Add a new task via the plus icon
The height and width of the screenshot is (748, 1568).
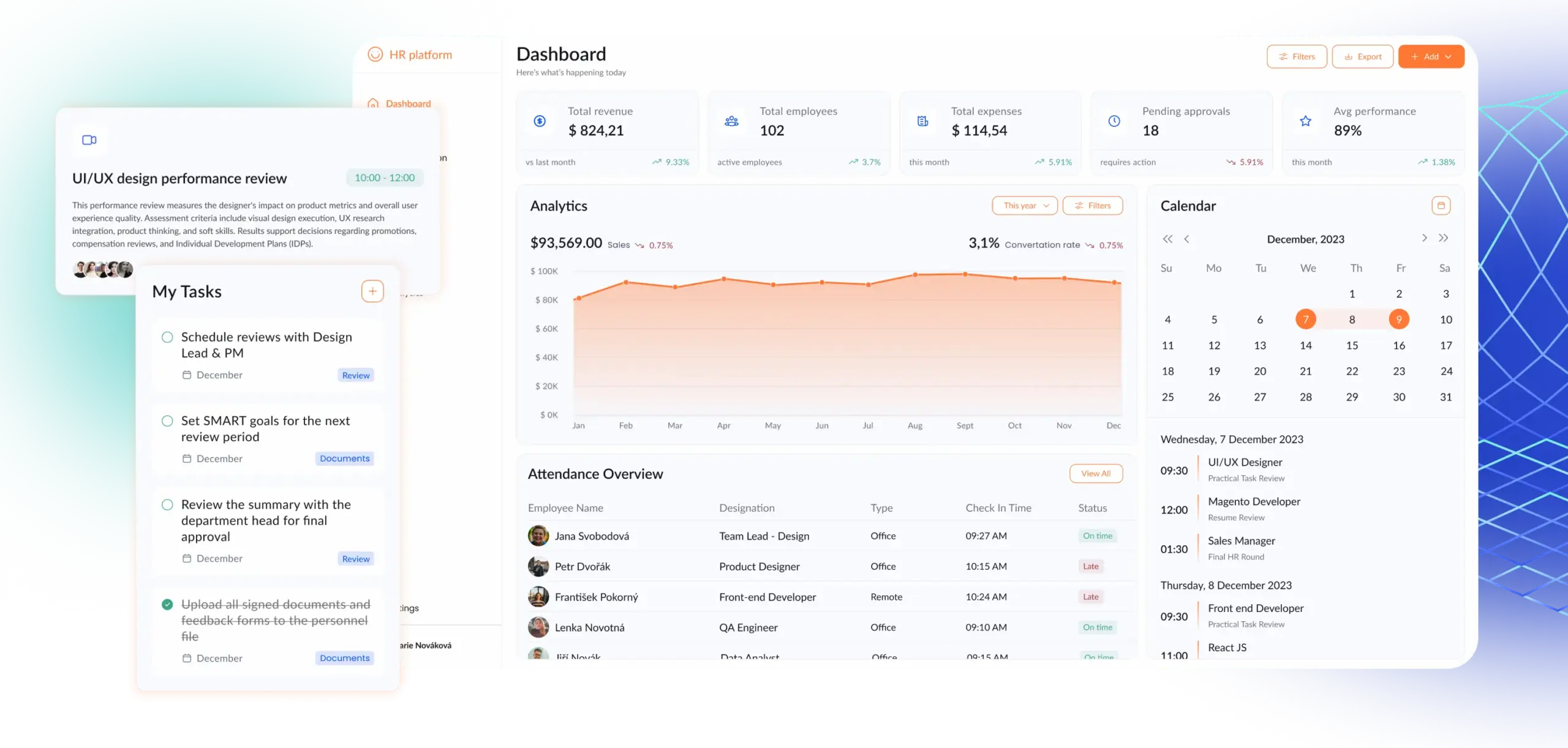click(372, 291)
